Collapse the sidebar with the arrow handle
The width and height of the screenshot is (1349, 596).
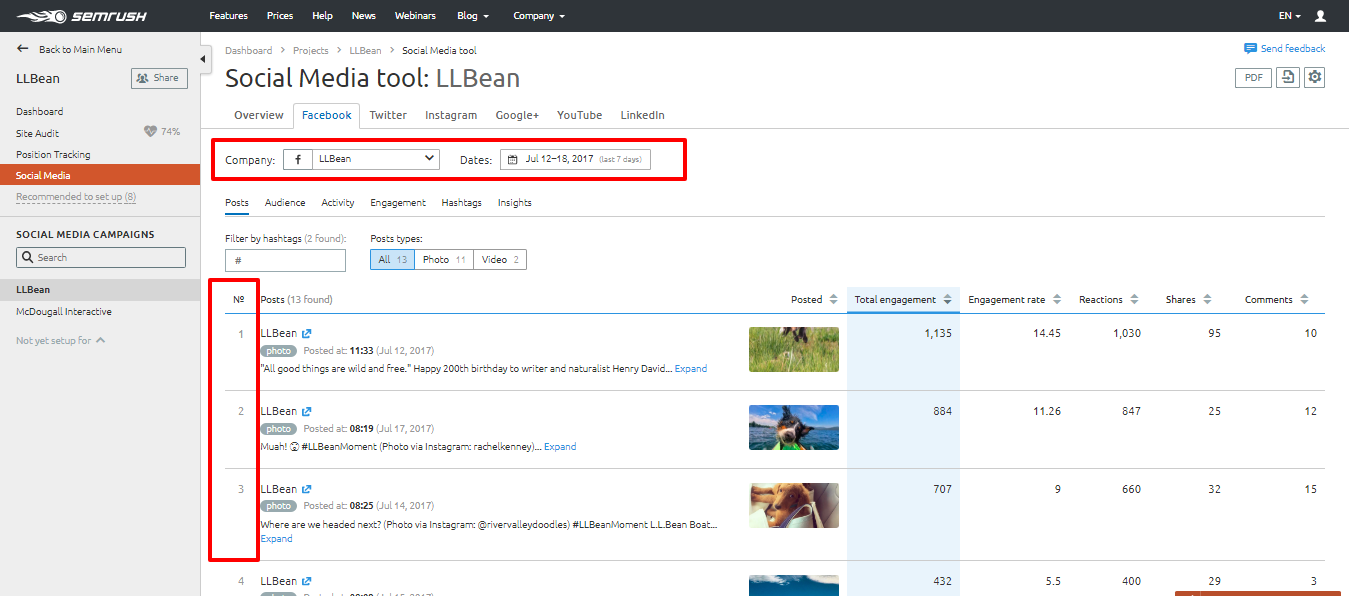205,59
